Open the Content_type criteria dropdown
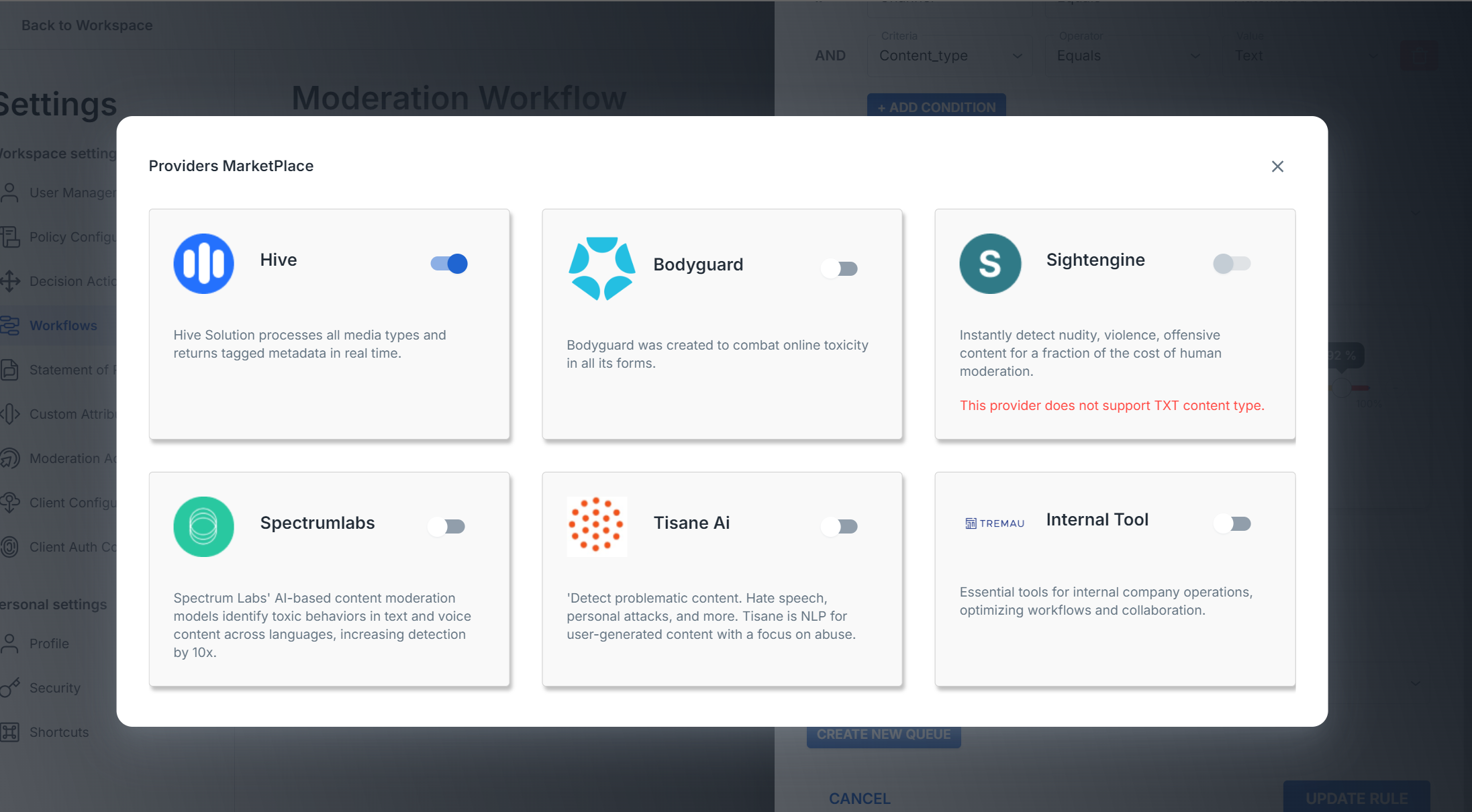Viewport: 1472px width, 812px height. tap(950, 56)
